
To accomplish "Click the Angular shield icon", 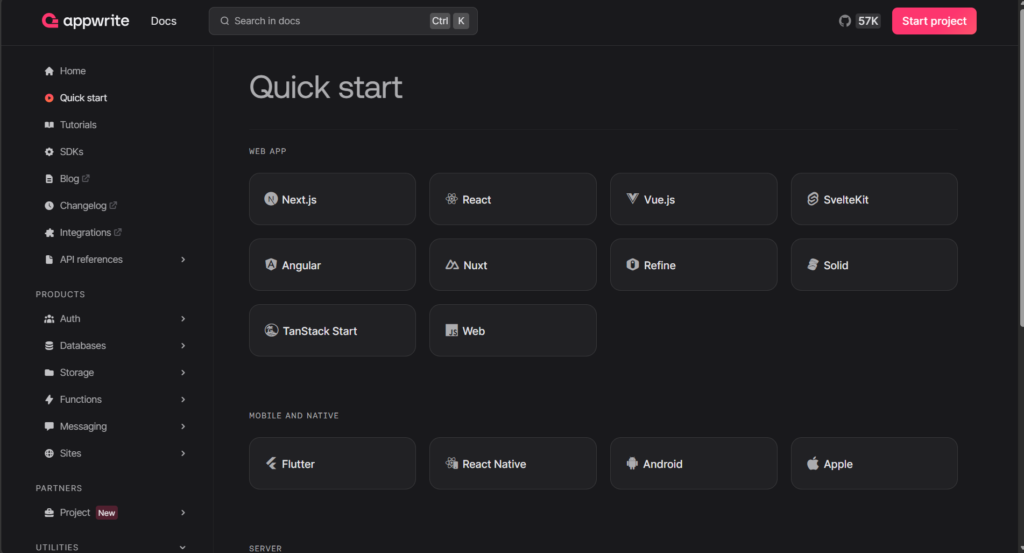I will (271, 264).
